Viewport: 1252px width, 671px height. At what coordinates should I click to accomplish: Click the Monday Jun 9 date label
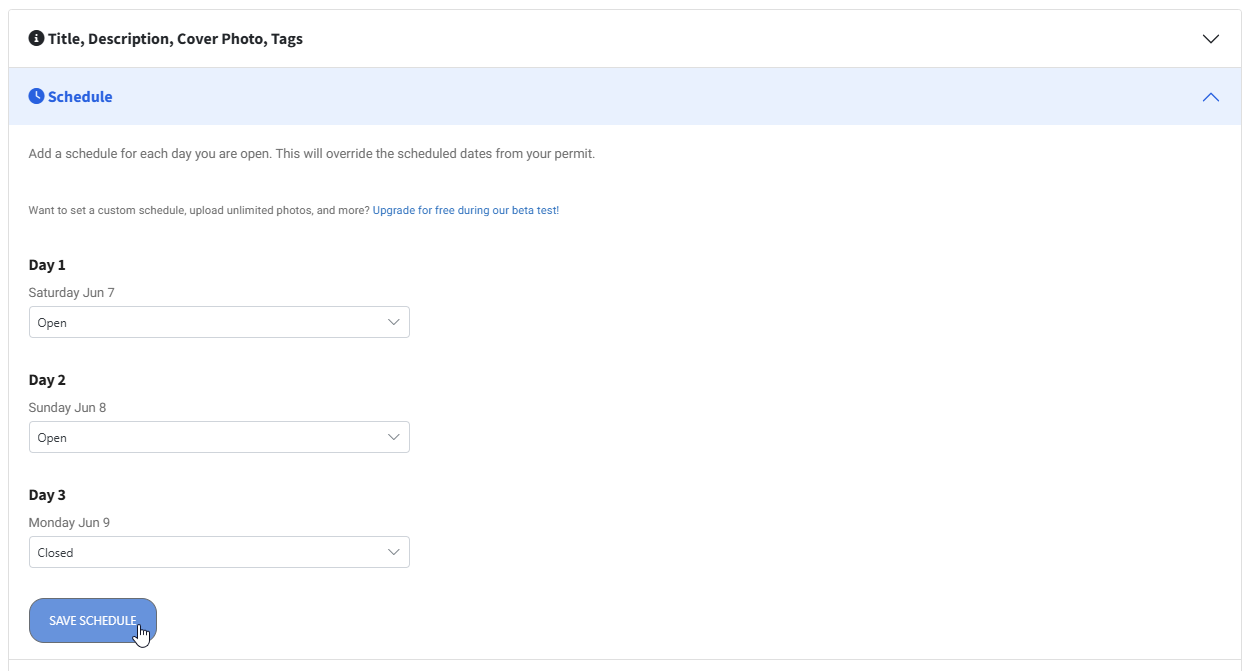(69, 523)
